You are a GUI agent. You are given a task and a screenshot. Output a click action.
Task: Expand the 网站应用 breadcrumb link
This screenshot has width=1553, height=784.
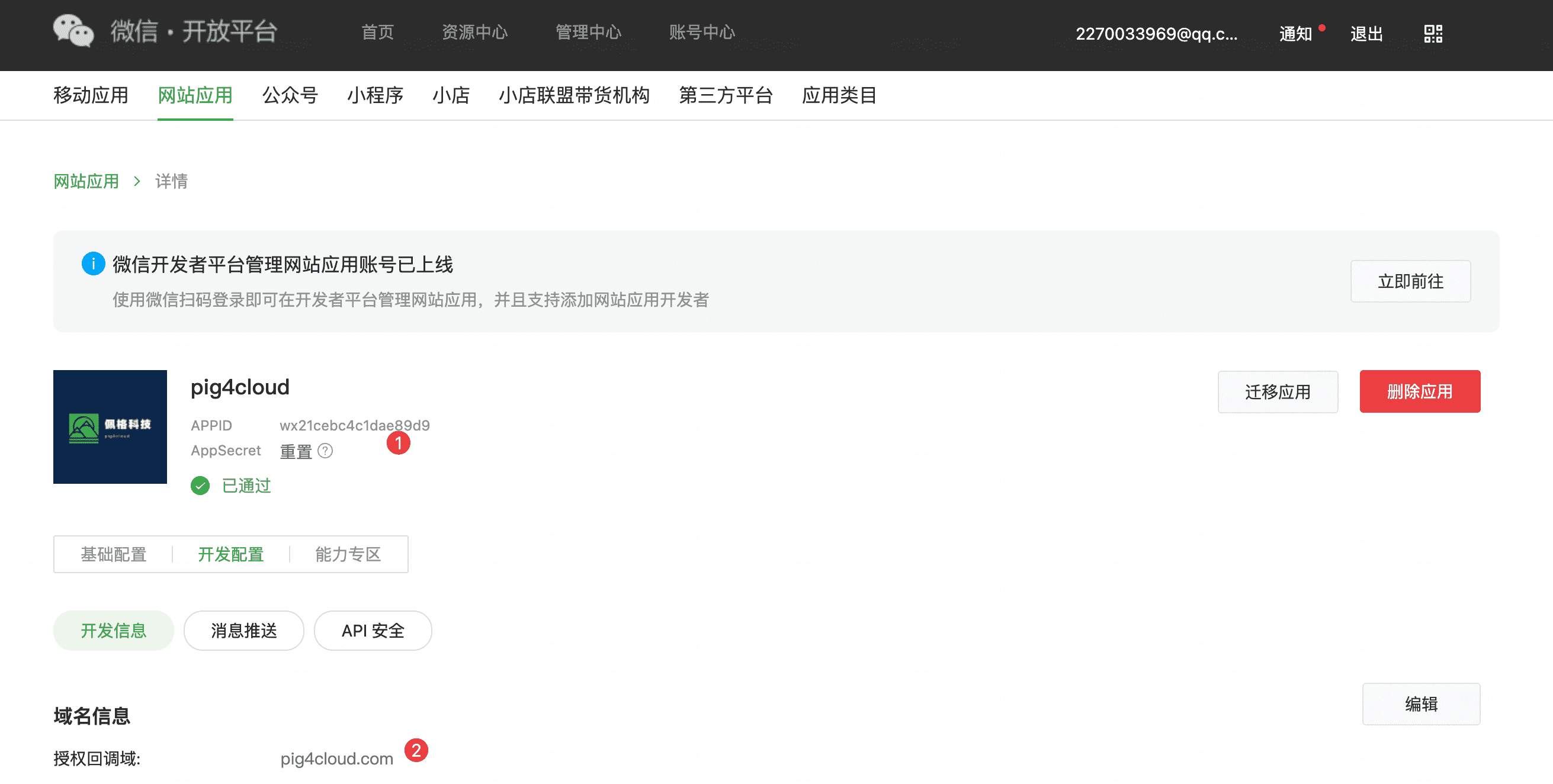coord(85,181)
